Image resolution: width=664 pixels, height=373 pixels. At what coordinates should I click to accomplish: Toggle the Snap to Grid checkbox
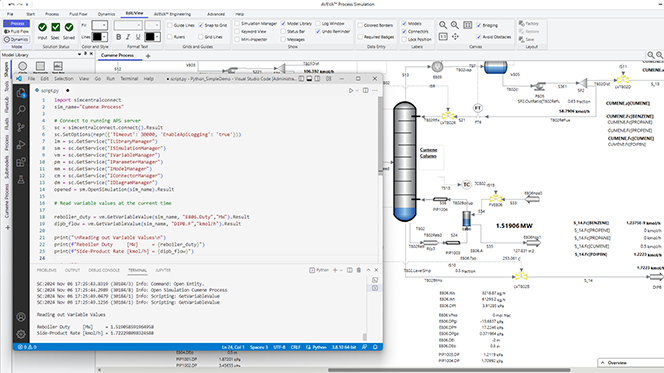[x=201, y=25]
